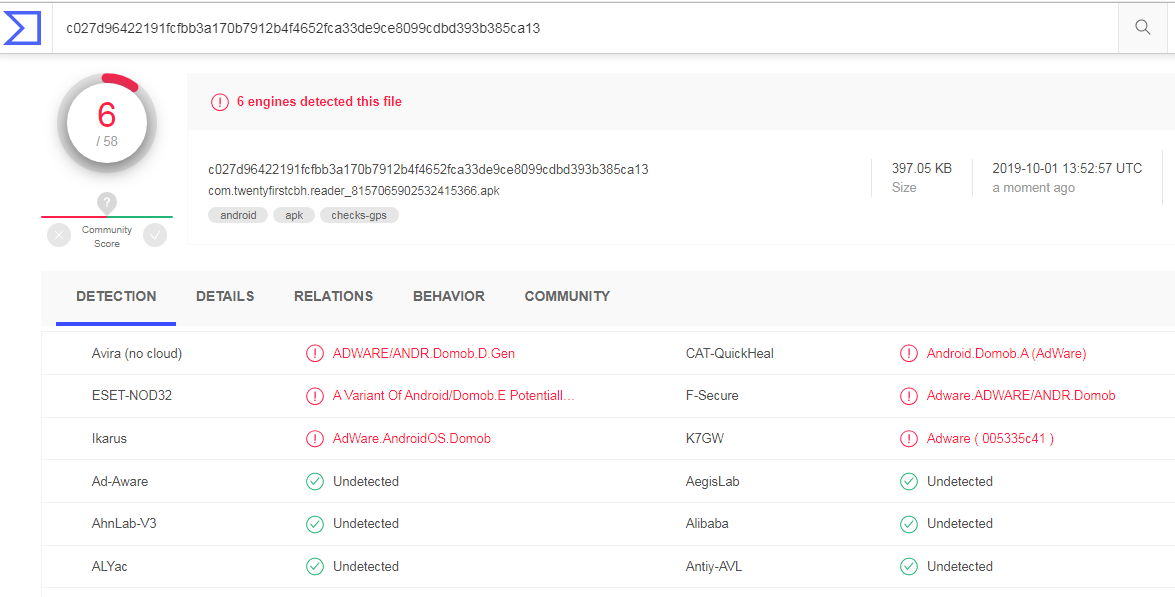1175x597 pixels.
Task: Click the search magnifier icon
Action: click(1142, 28)
